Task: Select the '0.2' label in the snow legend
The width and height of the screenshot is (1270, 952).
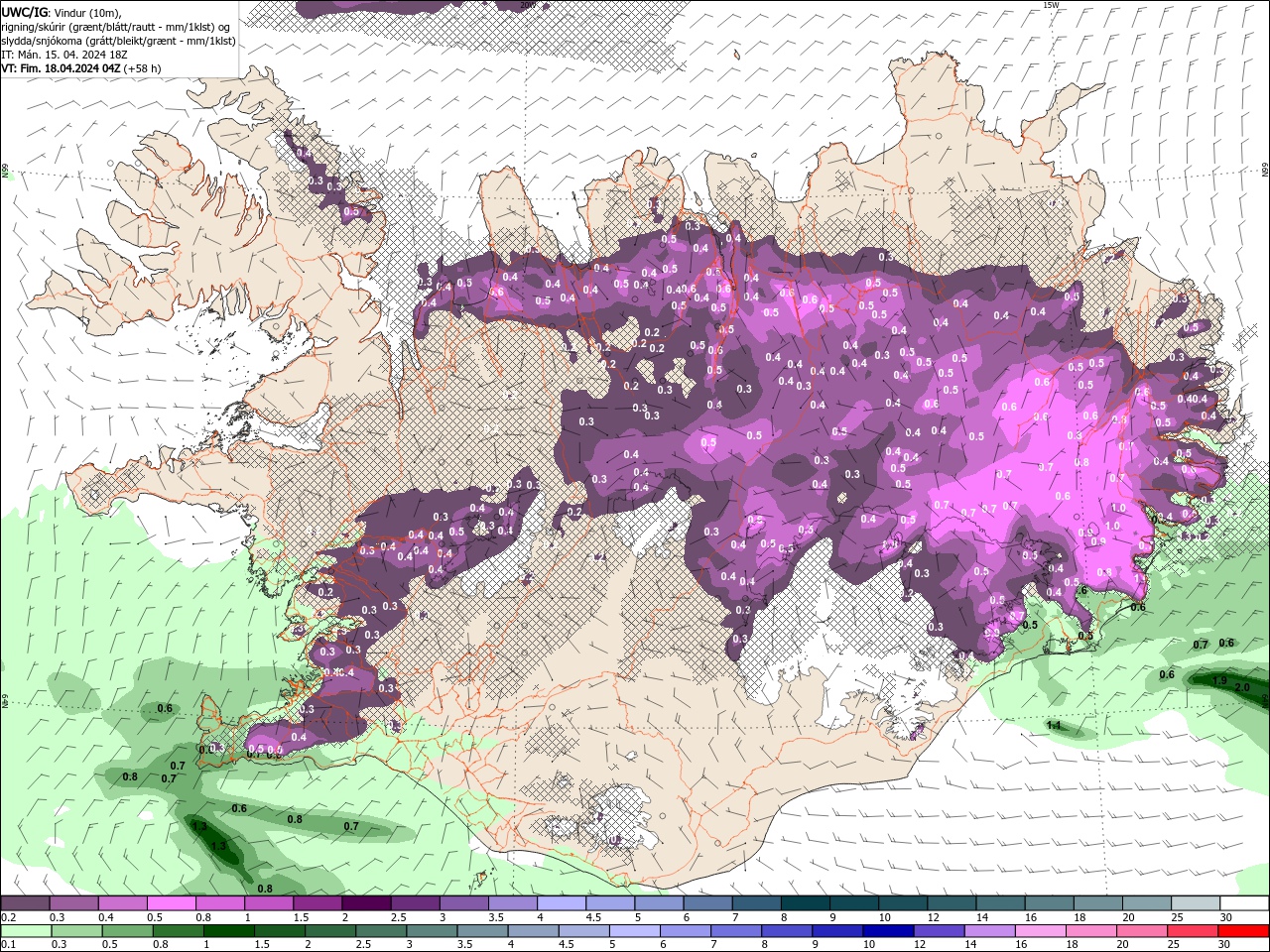Action: point(8,917)
